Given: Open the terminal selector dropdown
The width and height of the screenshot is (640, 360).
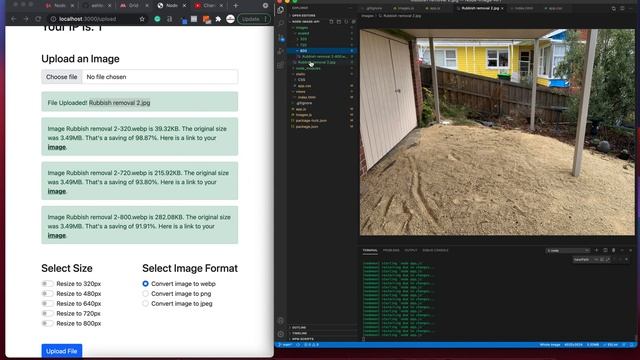Looking at the screenshot, I should [x=568, y=250].
